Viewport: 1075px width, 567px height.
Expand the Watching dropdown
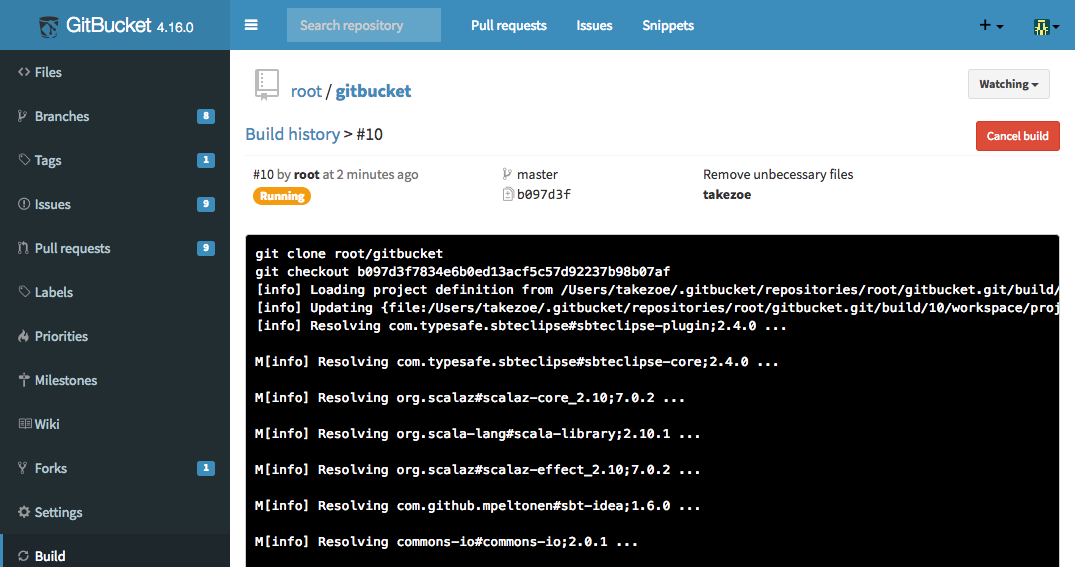[x=1008, y=84]
